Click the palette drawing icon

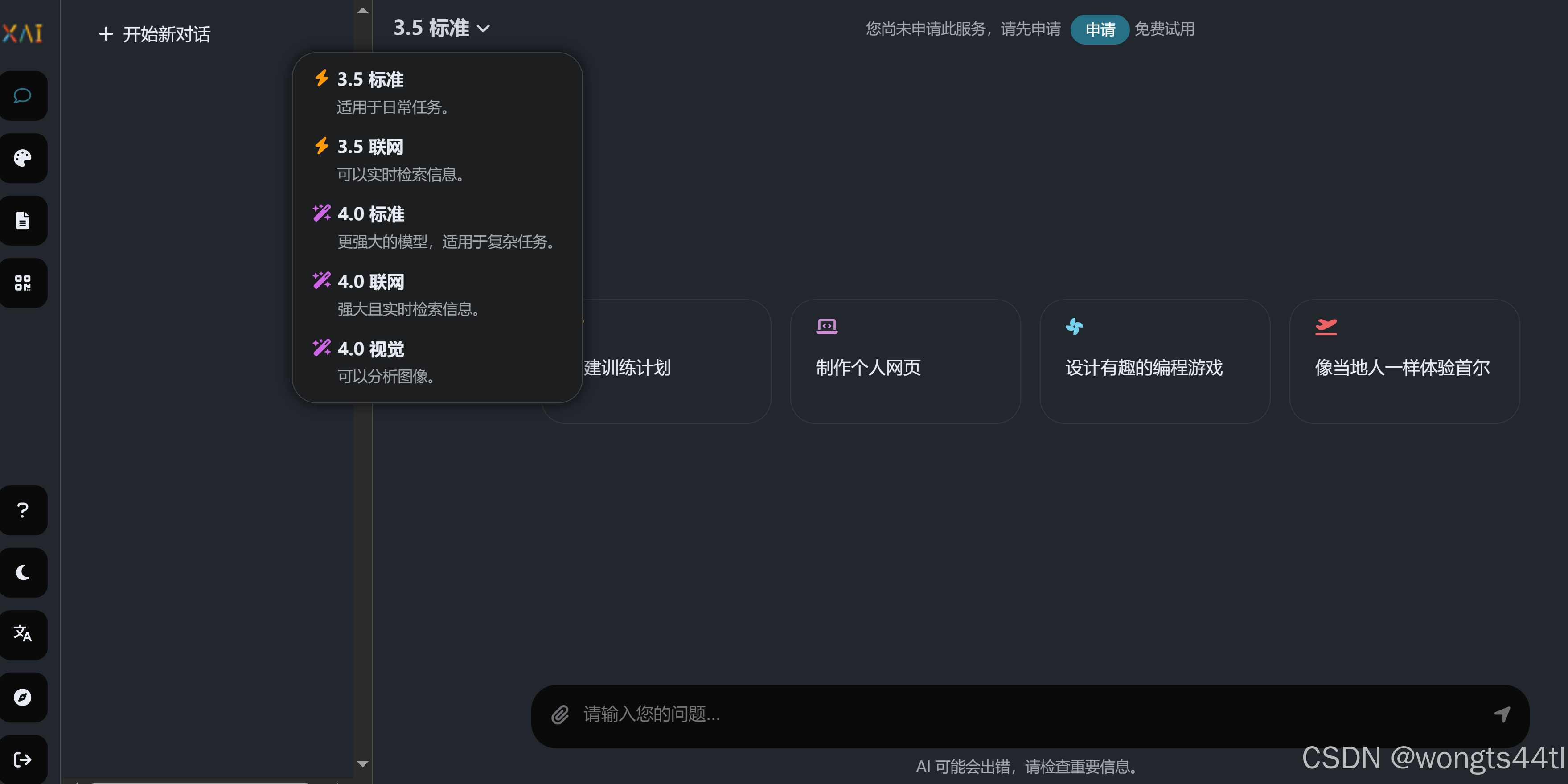coord(23,158)
